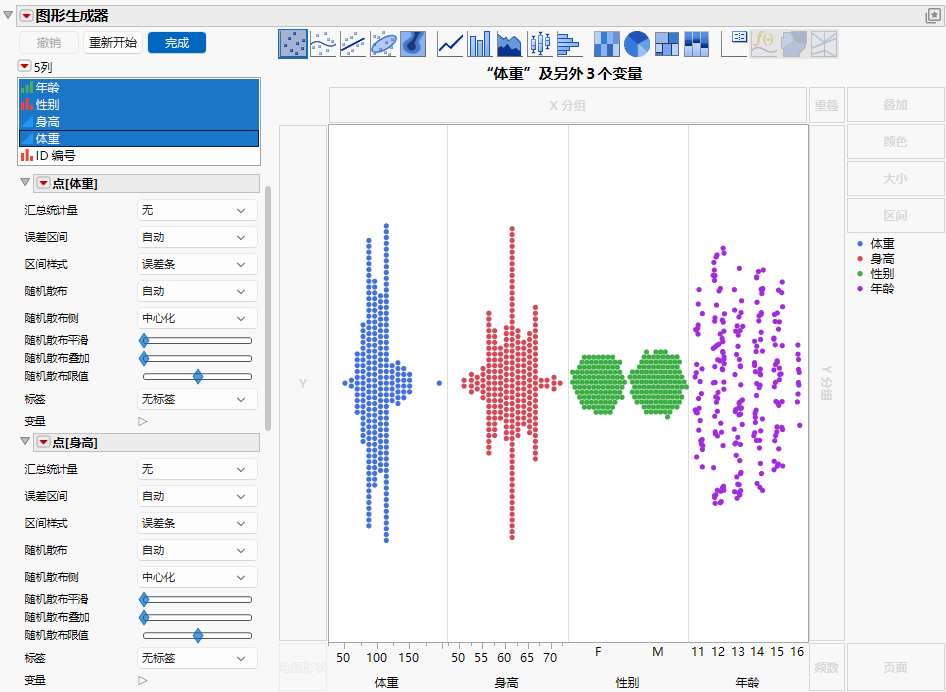Screen dimensions: 946x692
Task: Select the 身高 column in the list
Action: 139,121
